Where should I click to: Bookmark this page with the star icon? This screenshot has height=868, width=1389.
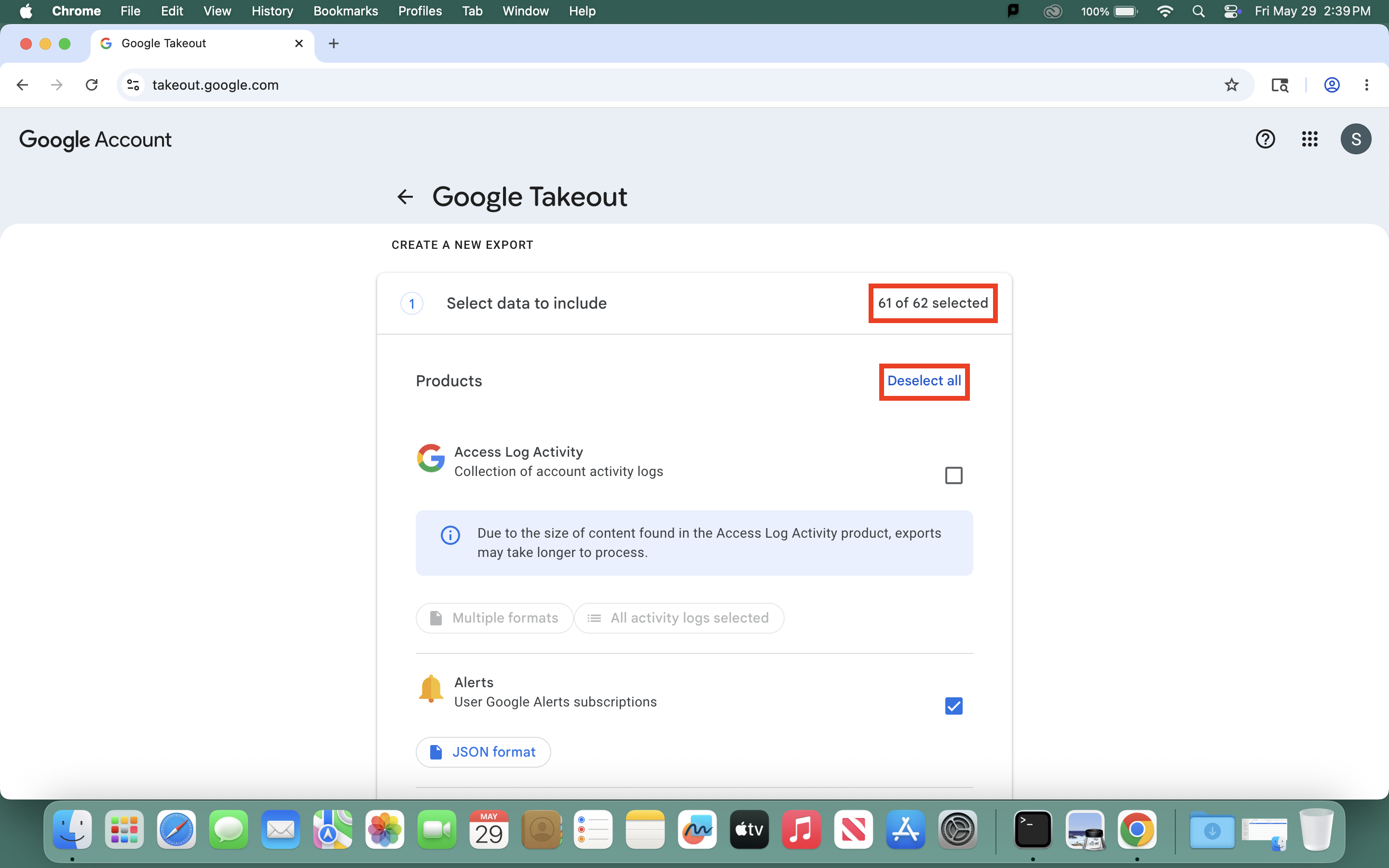pos(1232,85)
